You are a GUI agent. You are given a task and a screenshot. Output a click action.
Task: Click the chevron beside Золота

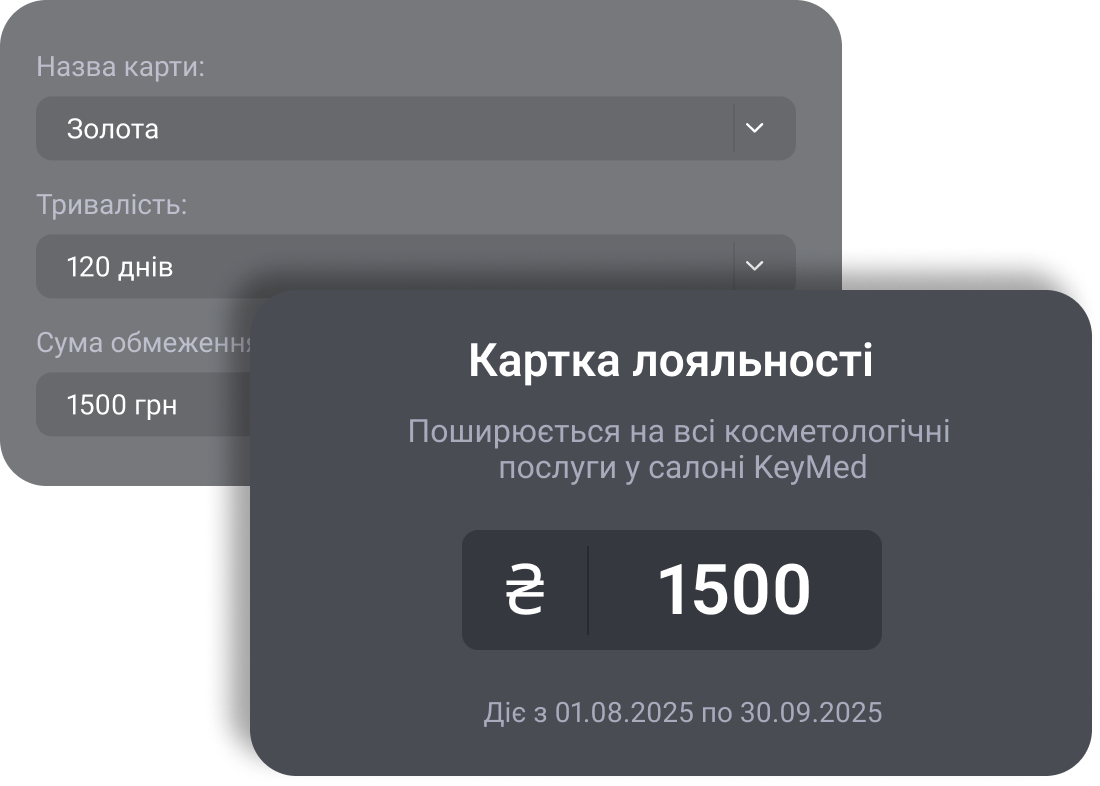(x=755, y=128)
